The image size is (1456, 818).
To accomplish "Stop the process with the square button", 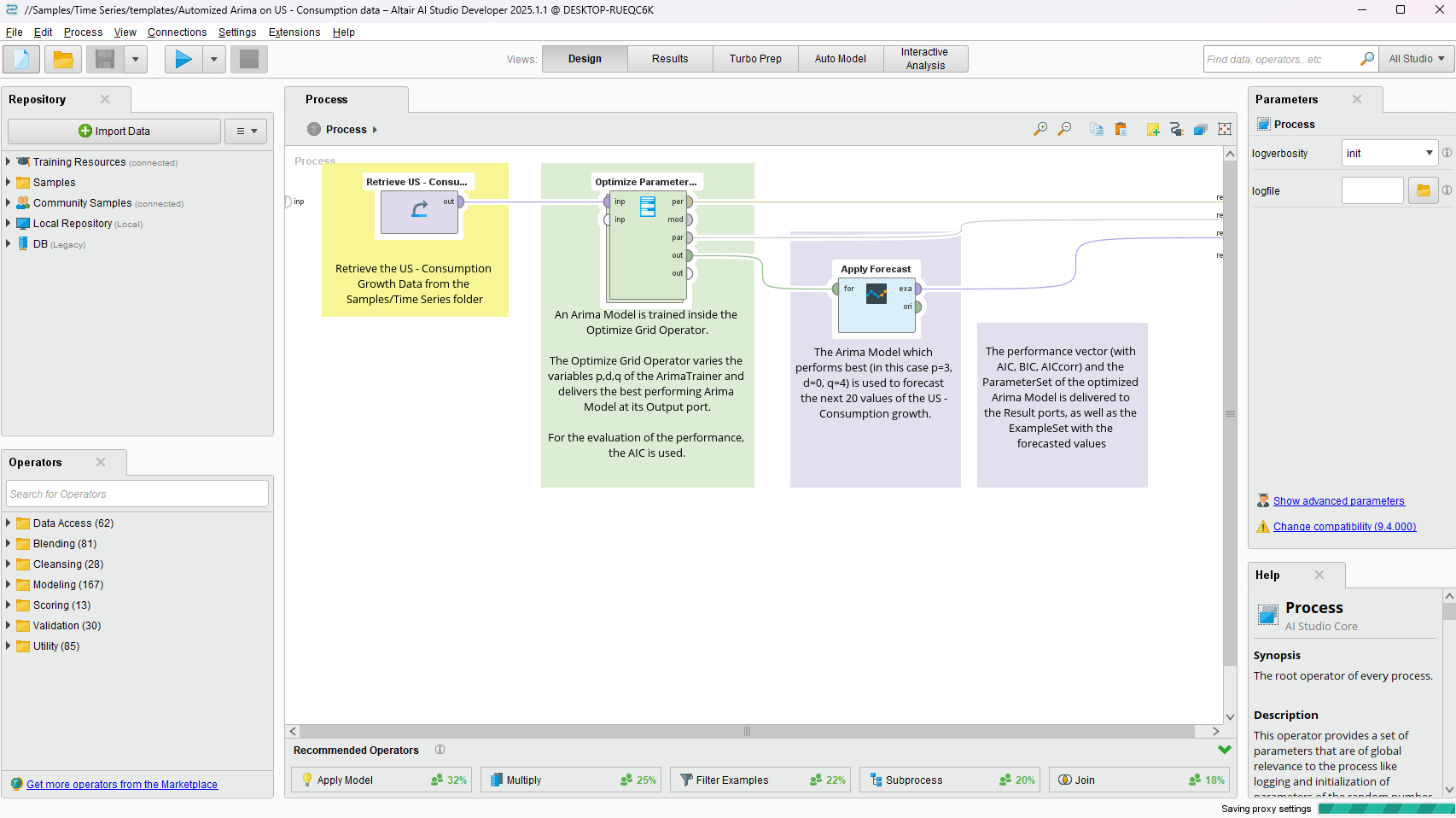I will point(249,59).
